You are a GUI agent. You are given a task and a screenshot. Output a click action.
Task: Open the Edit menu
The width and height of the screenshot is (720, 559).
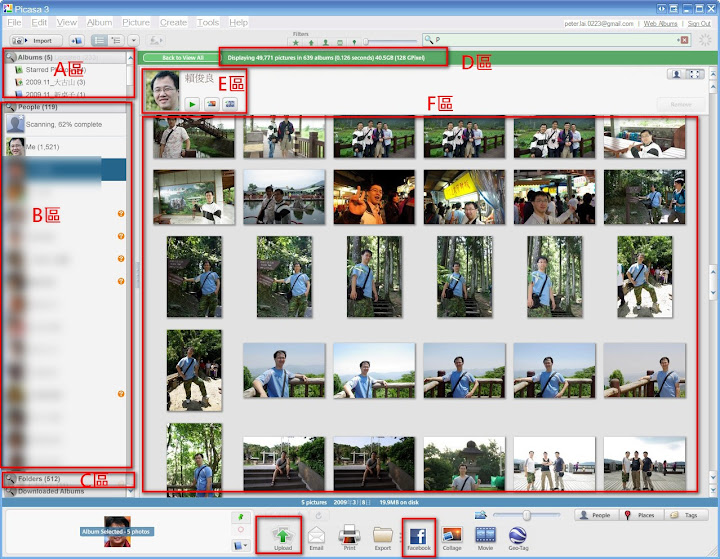click(39, 22)
